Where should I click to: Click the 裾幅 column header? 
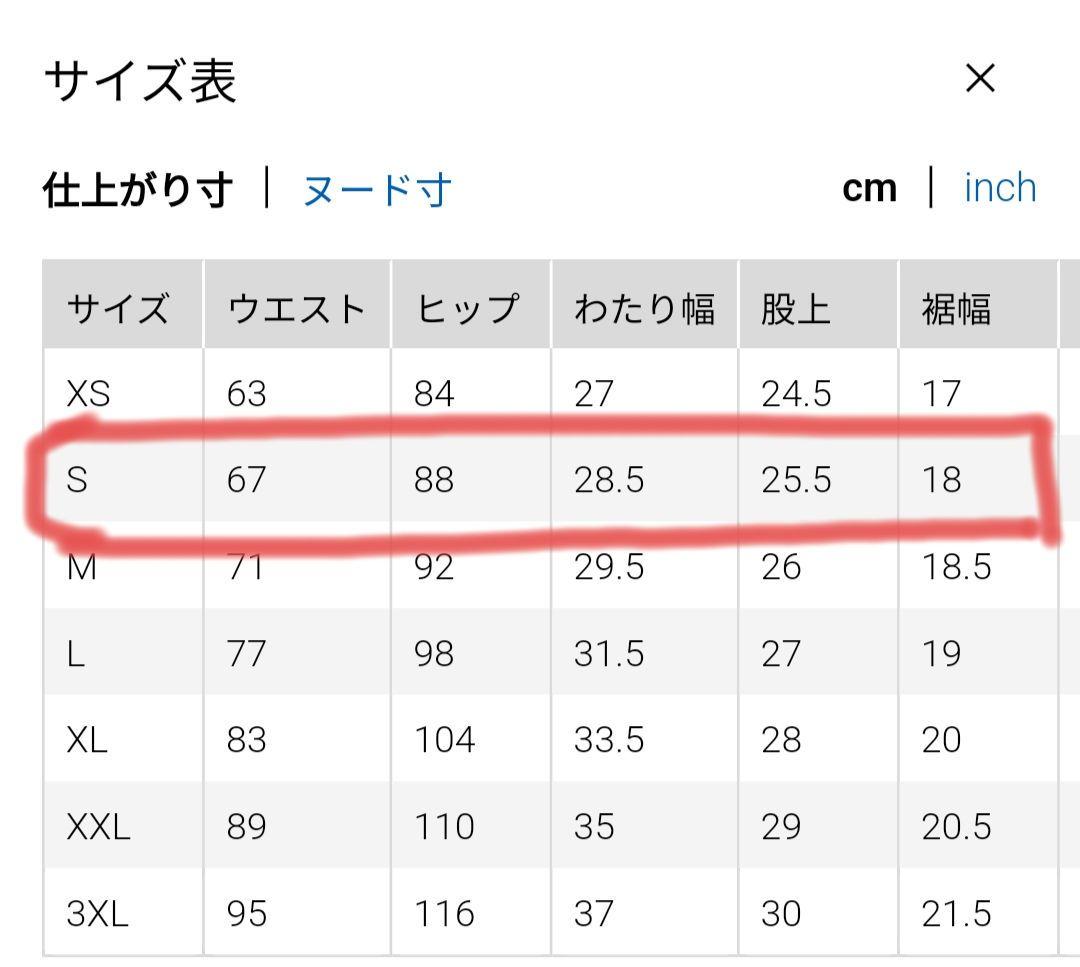click(956, 309)
